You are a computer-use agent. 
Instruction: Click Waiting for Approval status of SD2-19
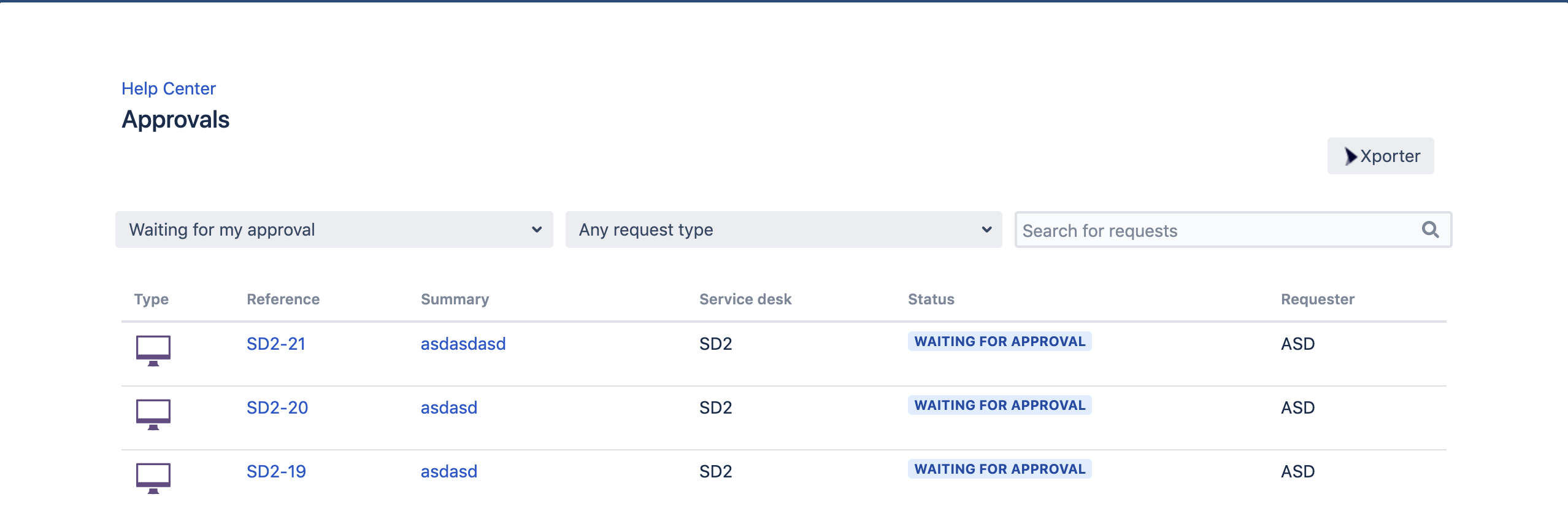pyautogui.click(x=999, y=469)
